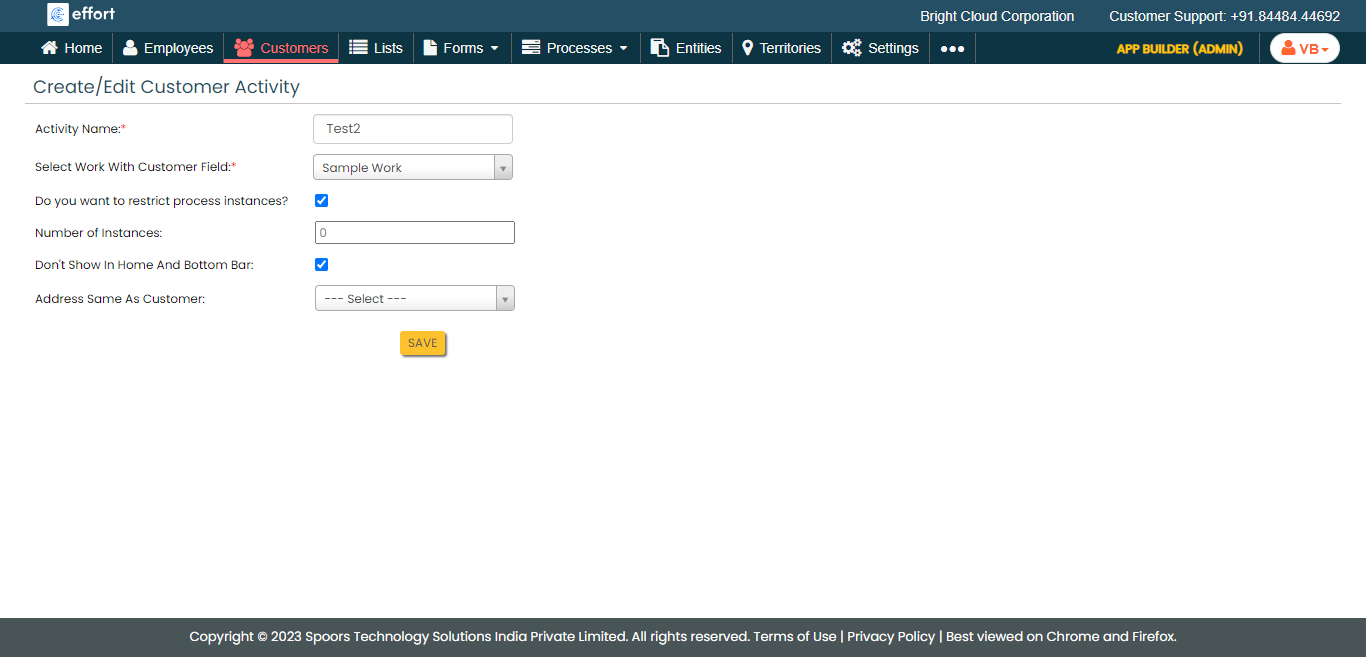Click the Activity Name text field

pos(412,129)
